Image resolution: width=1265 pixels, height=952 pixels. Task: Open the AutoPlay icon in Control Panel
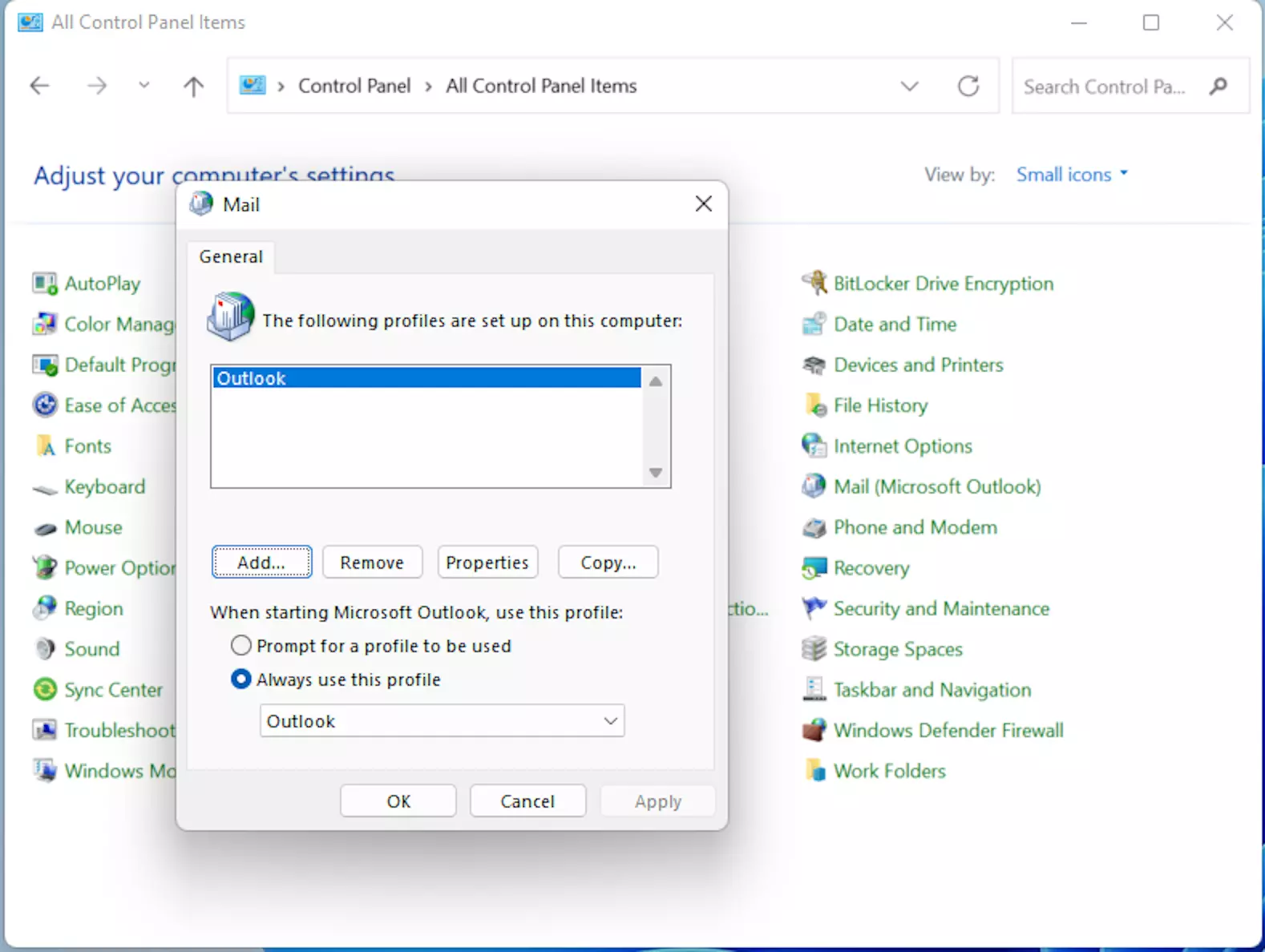45,284
